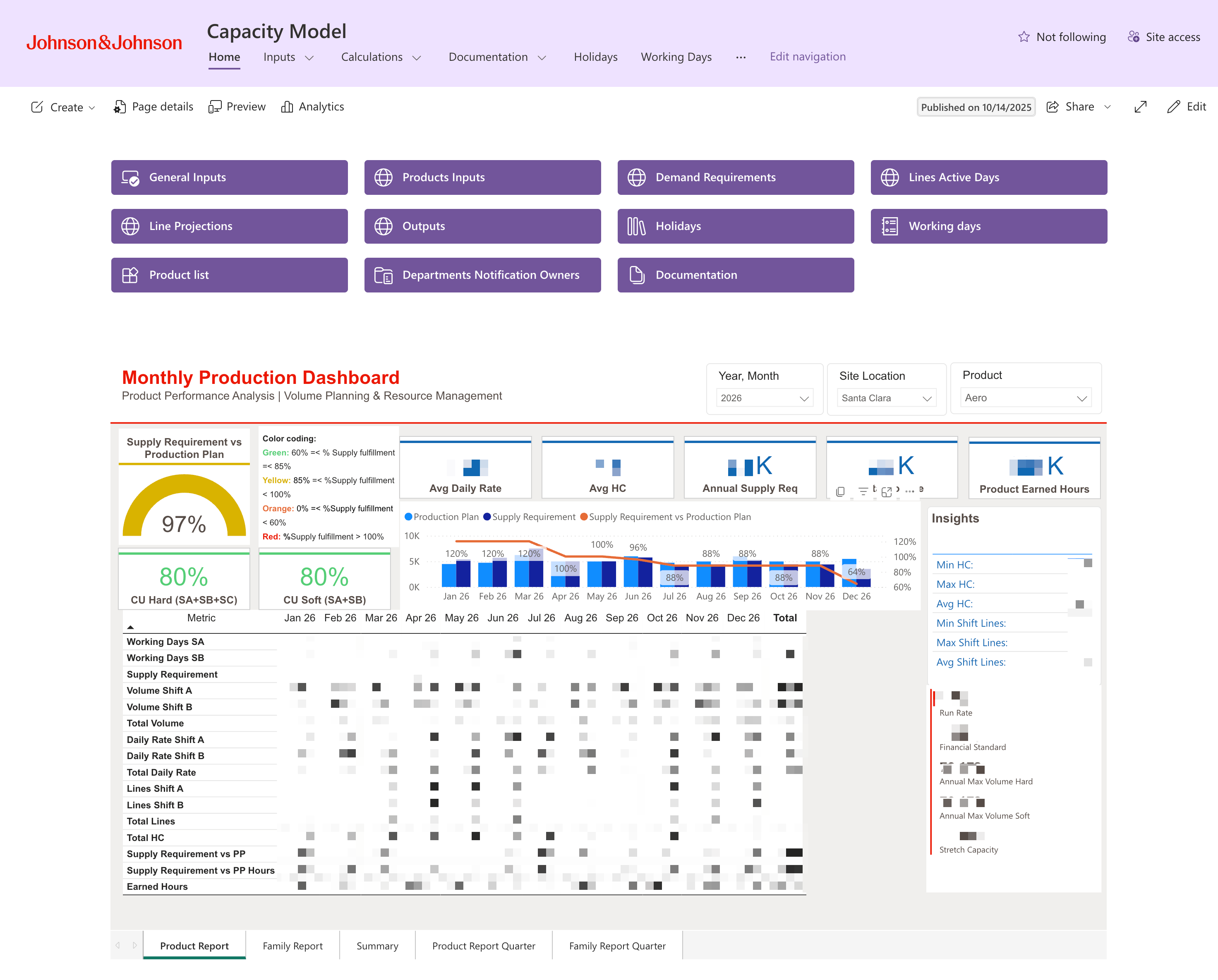Viewport: 1218px width, 980px height.
Task: Open the Line Projections tile
Action: pos(229,227)
